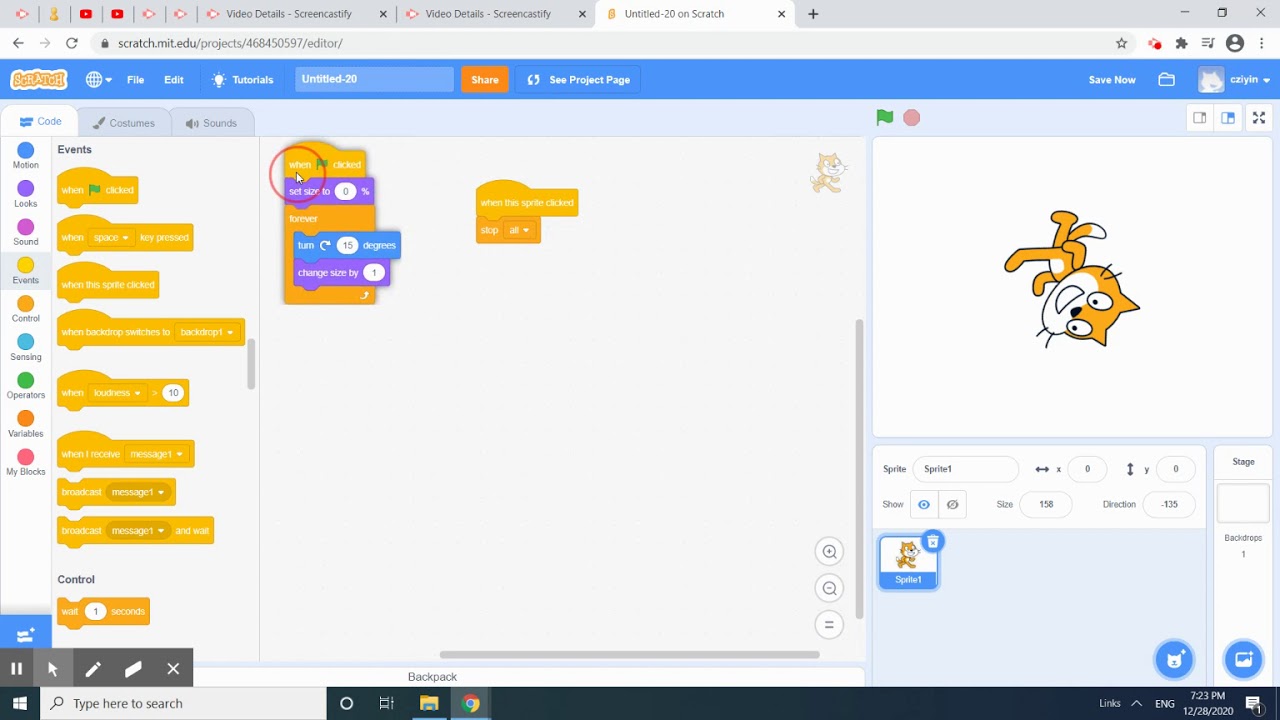1280x720 pixels.
Task: Click the workspace horizontal scrollbar
Action: click(x=629, y=655)
